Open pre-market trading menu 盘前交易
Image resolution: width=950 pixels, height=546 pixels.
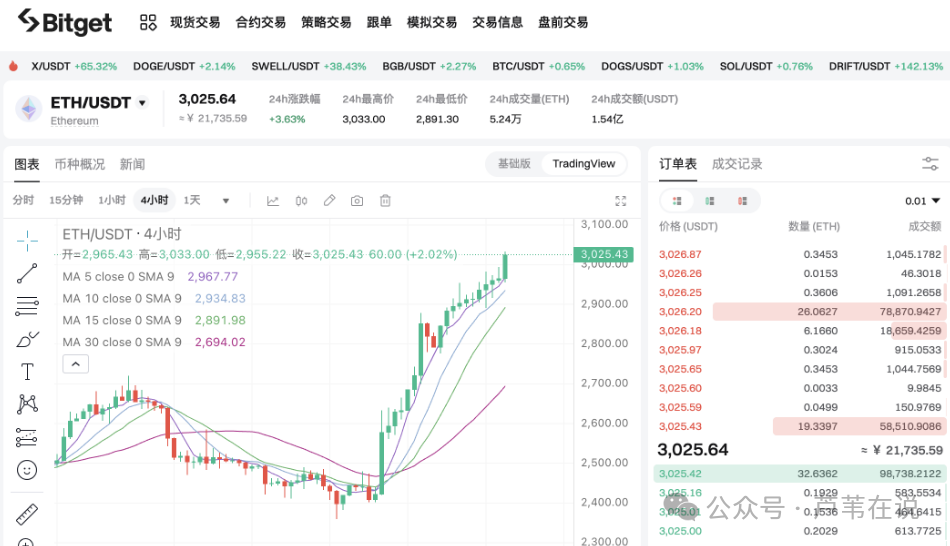coord(563,23)
